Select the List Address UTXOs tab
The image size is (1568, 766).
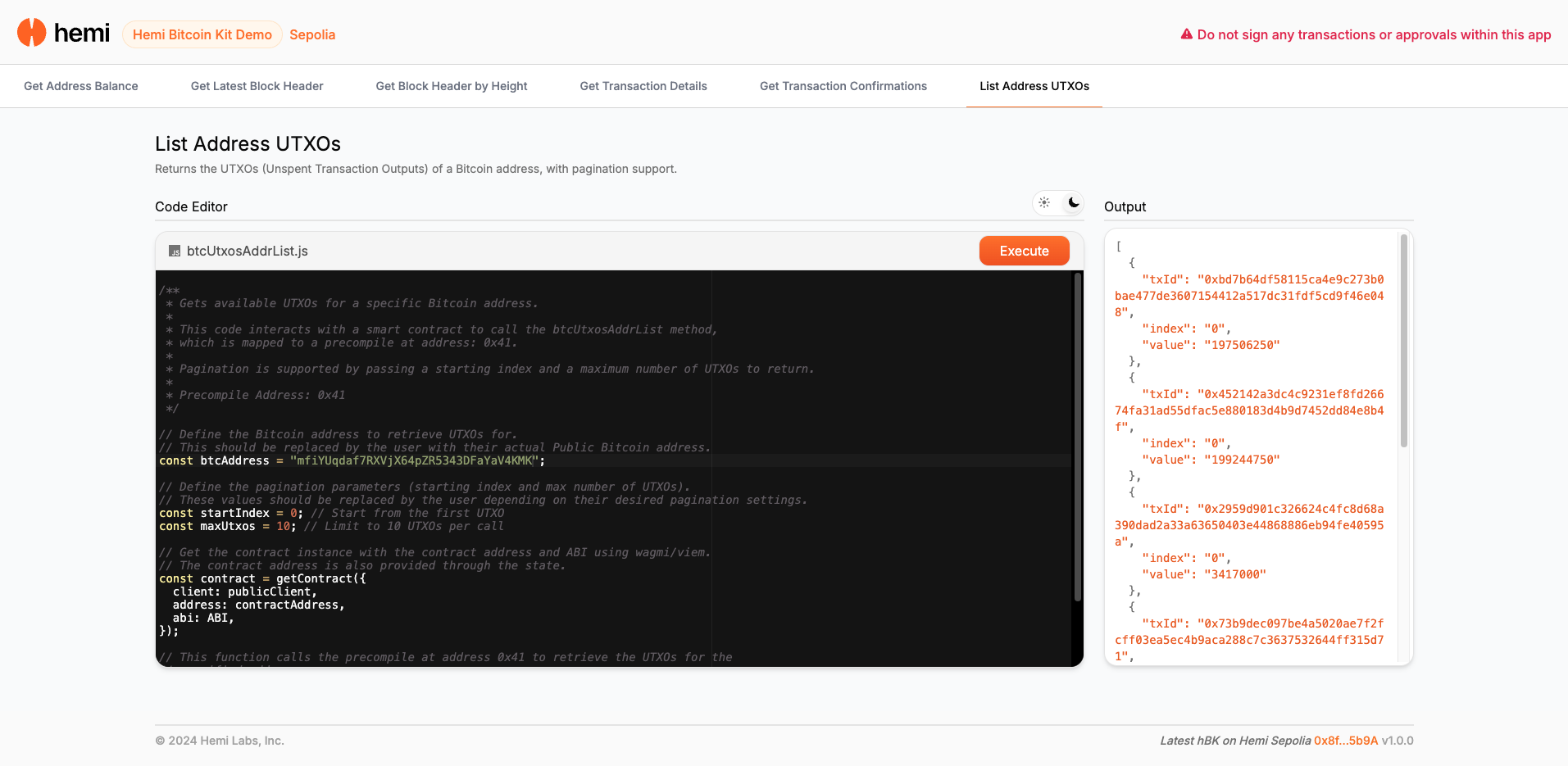1034,86
